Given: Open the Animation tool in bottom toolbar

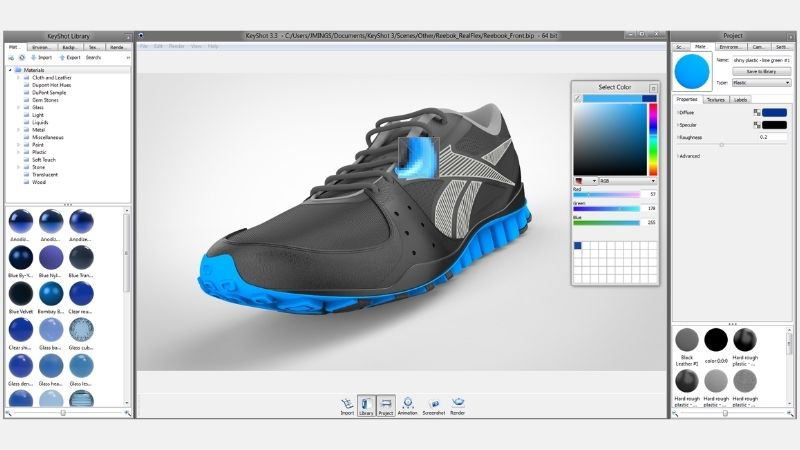Looking at the screenshot, I should pos(407,404).
